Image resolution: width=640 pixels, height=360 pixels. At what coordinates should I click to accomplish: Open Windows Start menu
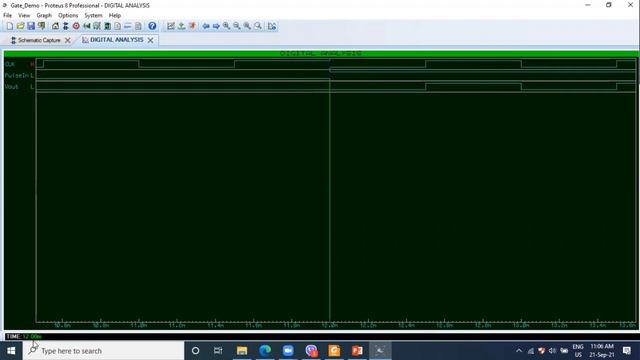pos(11,351)
